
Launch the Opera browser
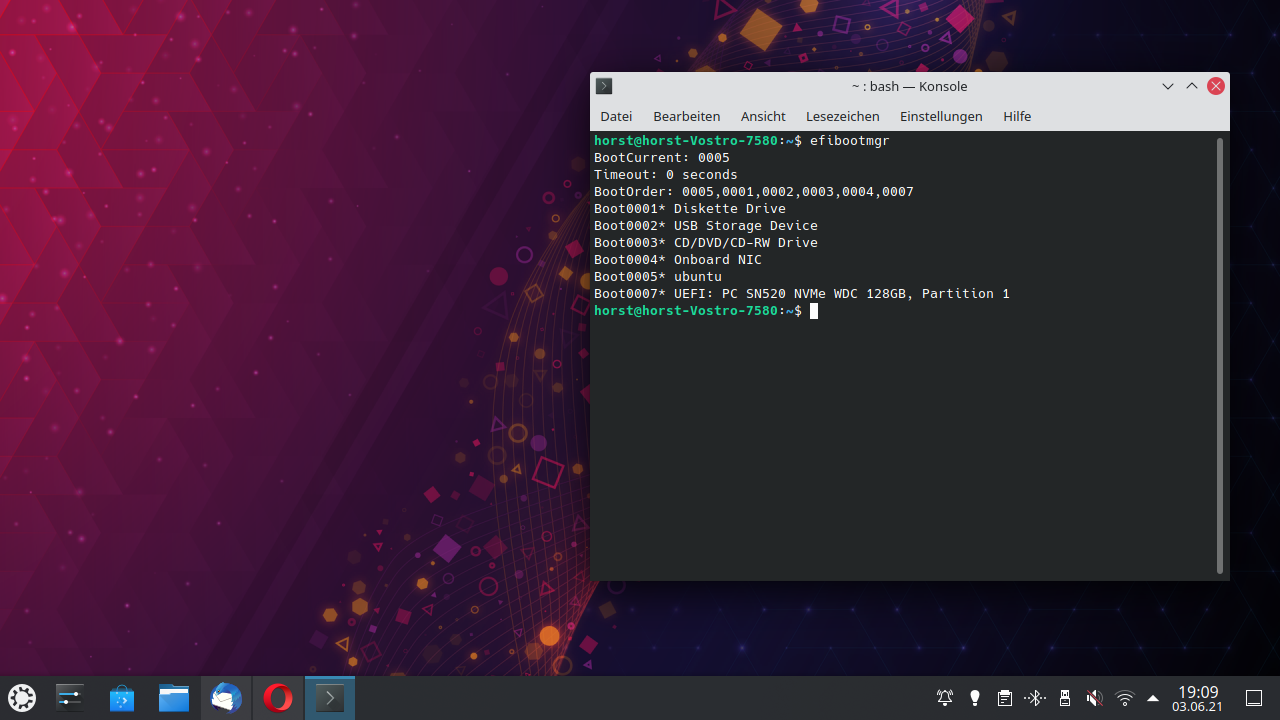pos(278,698)
